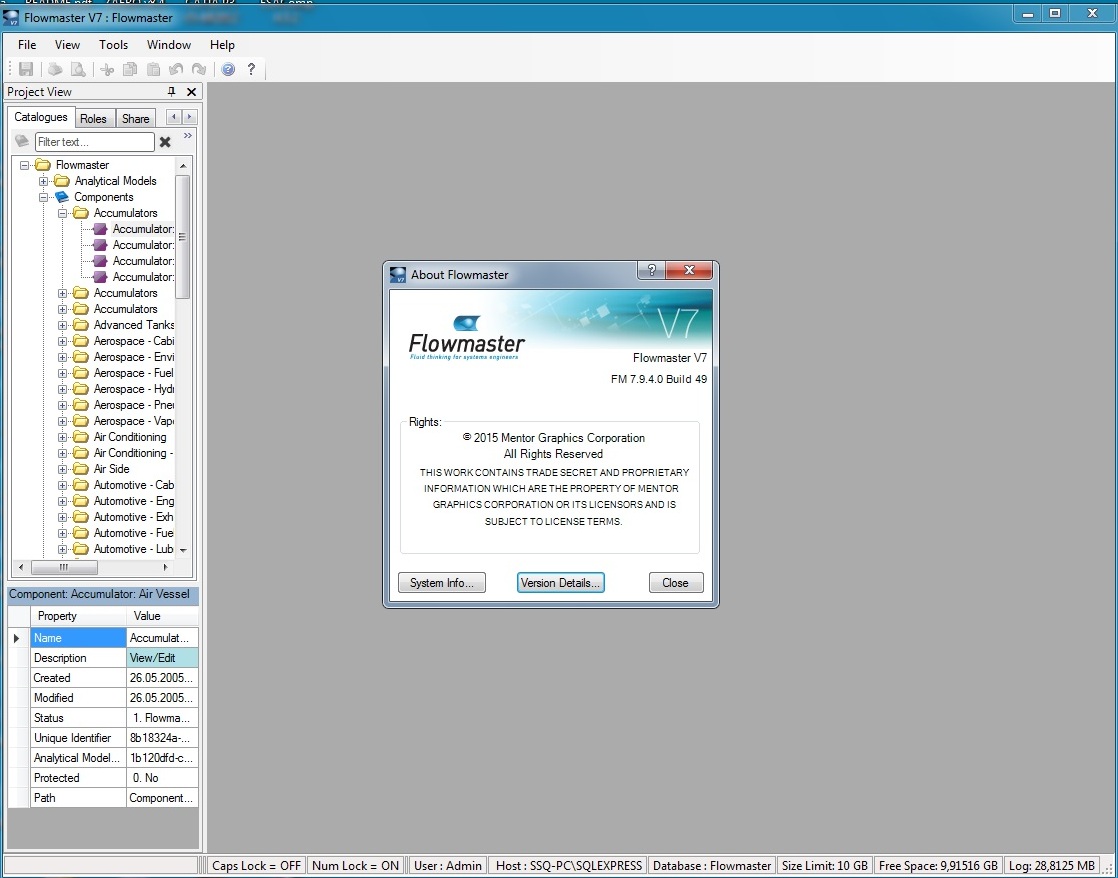Click the Undo arrow toolbar icon

[176, 69]
